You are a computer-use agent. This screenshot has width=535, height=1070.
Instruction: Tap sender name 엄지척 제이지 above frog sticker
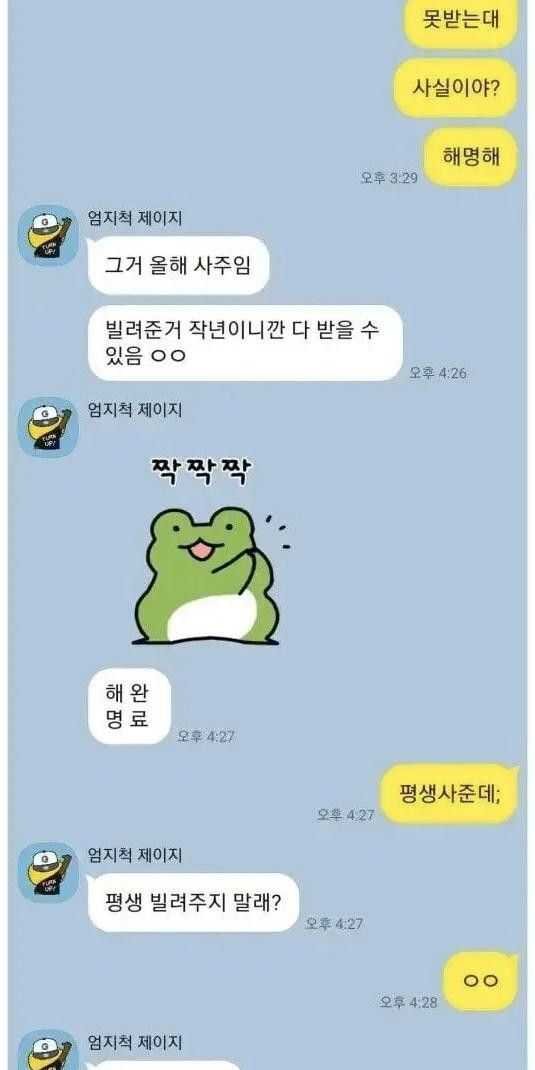(x=135, y=410)
